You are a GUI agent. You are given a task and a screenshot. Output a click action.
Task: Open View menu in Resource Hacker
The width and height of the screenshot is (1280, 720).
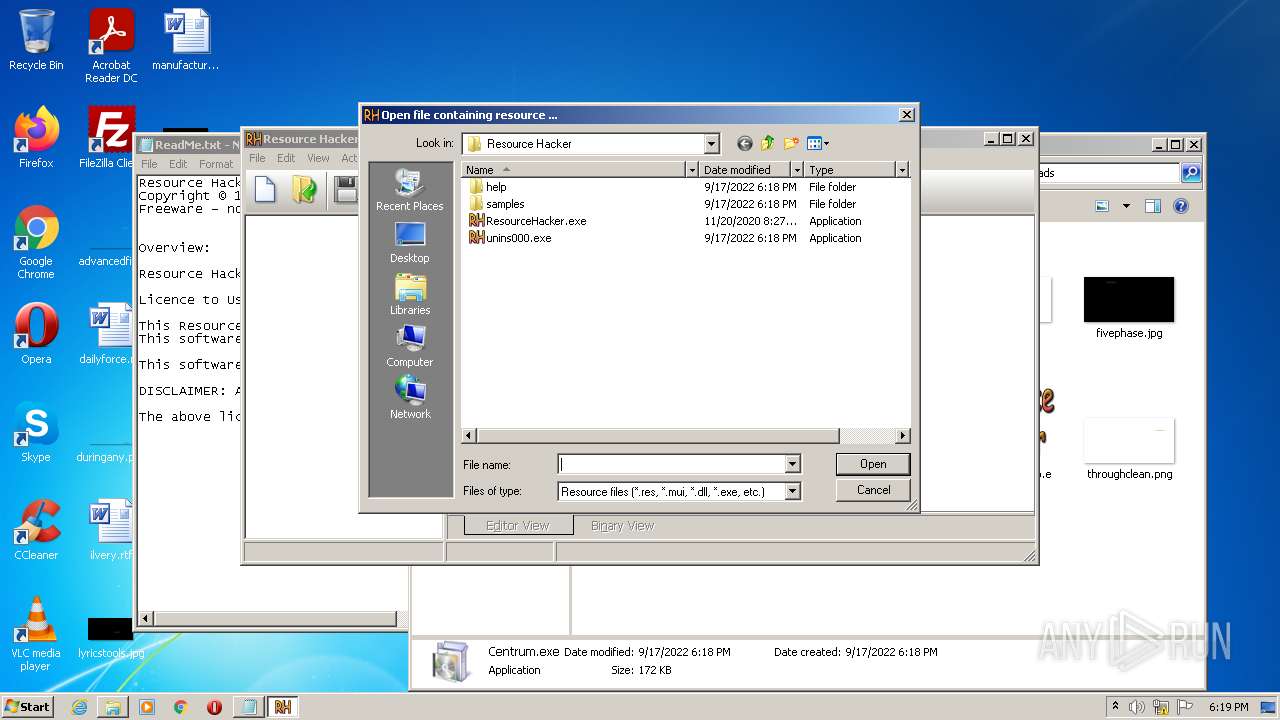318,158
